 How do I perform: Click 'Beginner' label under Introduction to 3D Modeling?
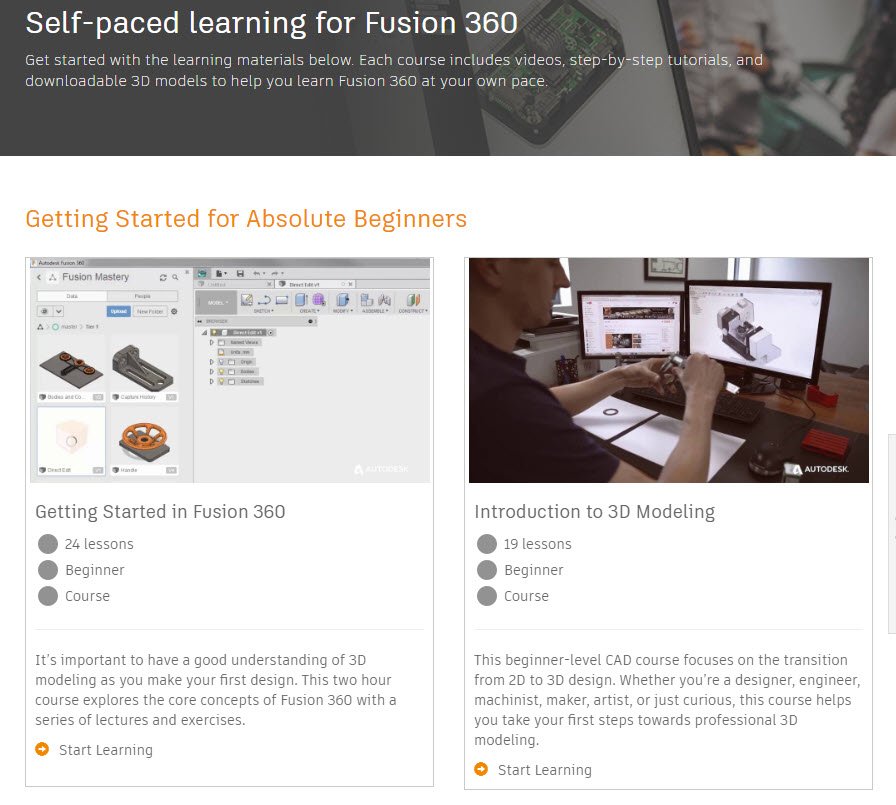click(x=534, y=570)
